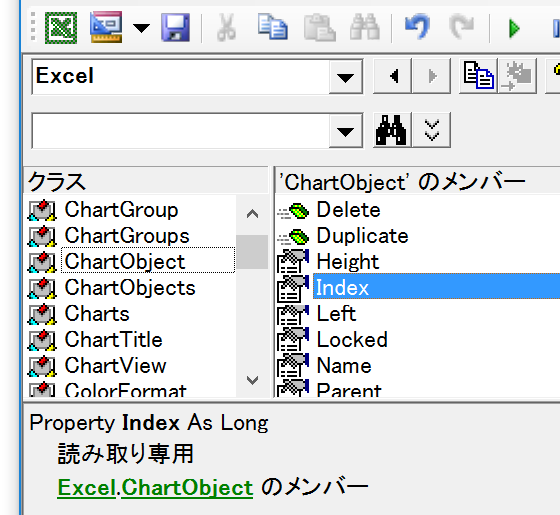
Task: Click the green Run macro play icon
Action: (514, 29)
